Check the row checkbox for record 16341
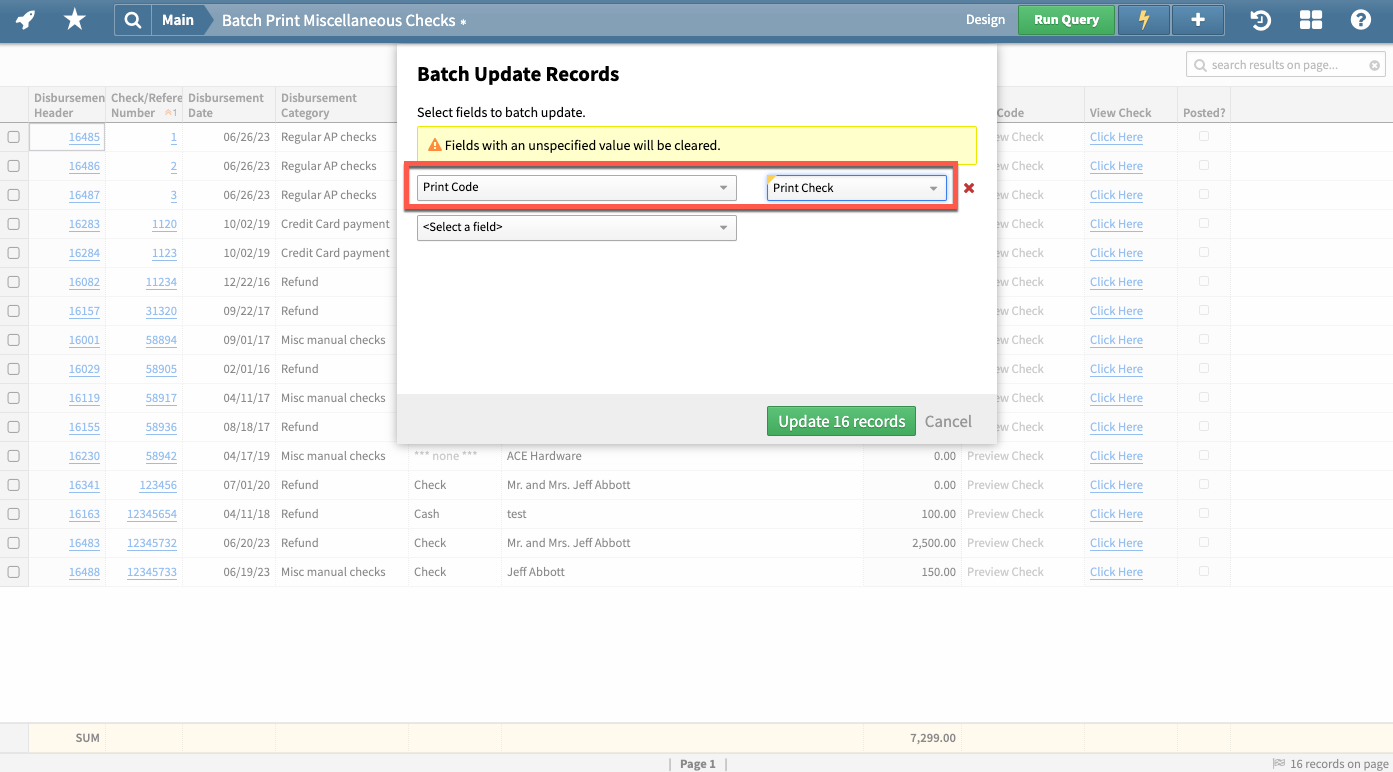 13,484
